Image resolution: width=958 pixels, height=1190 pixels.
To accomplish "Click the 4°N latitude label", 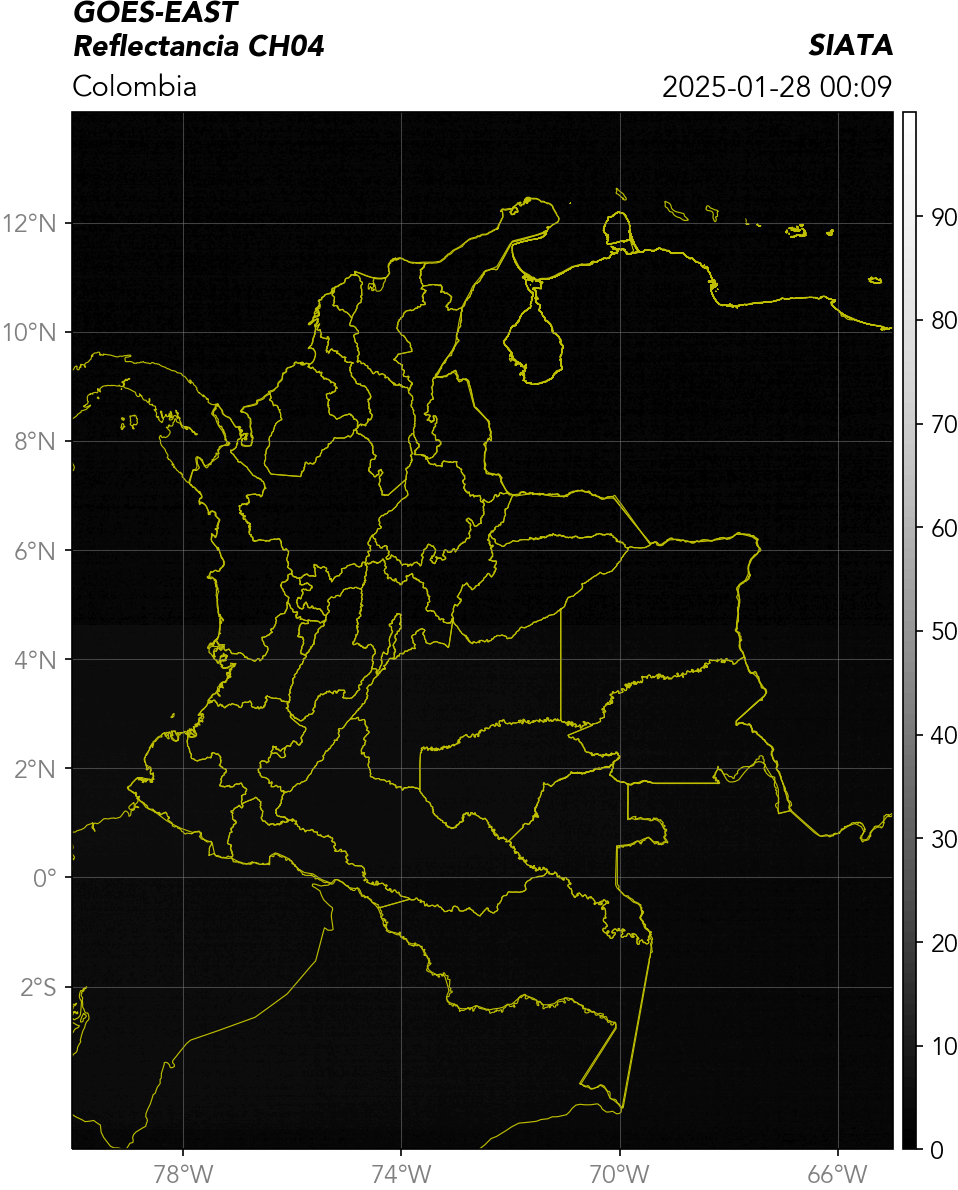I will 35,660.
